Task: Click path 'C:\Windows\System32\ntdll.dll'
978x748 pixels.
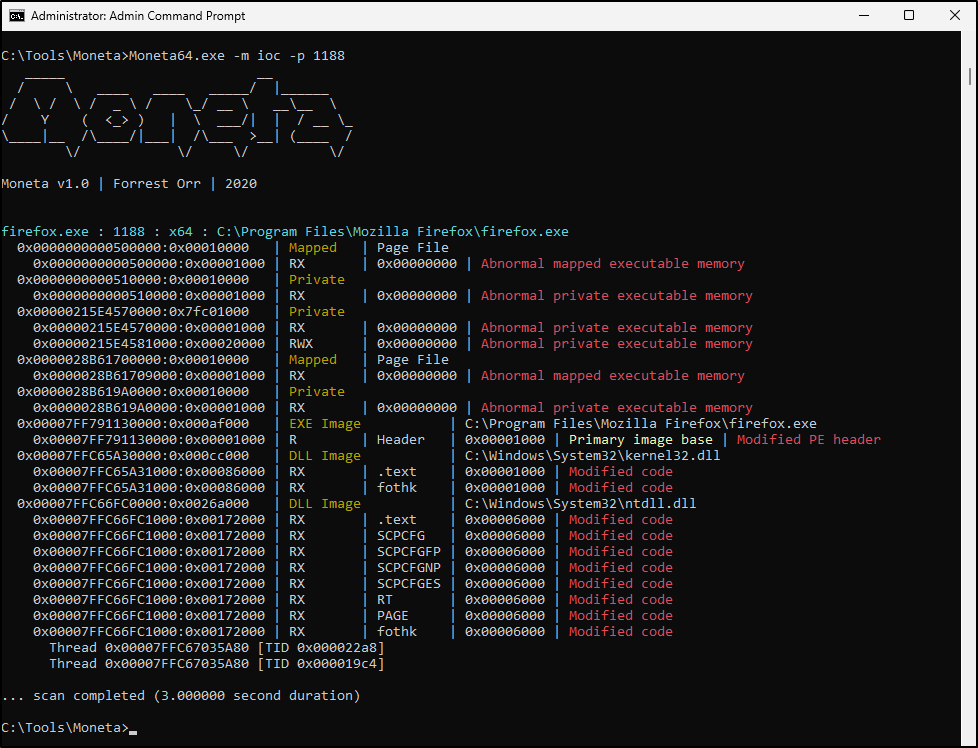Action: (x=580, y=503)
